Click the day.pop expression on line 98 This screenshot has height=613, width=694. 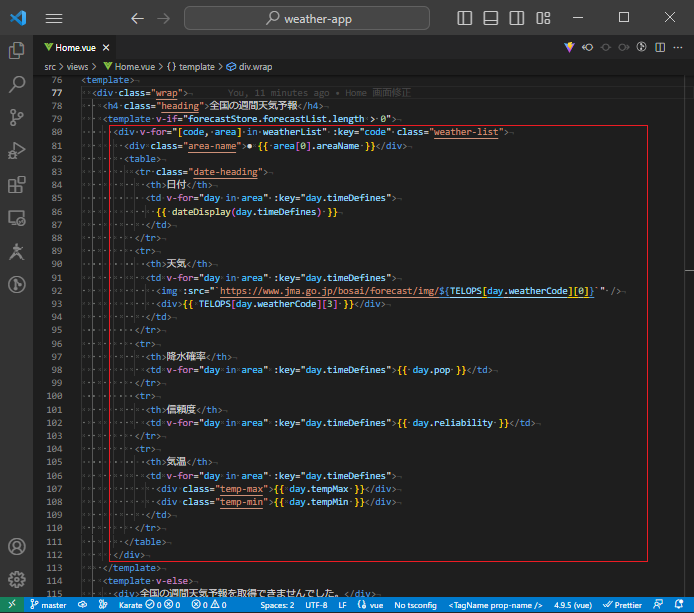coord(432,370)
